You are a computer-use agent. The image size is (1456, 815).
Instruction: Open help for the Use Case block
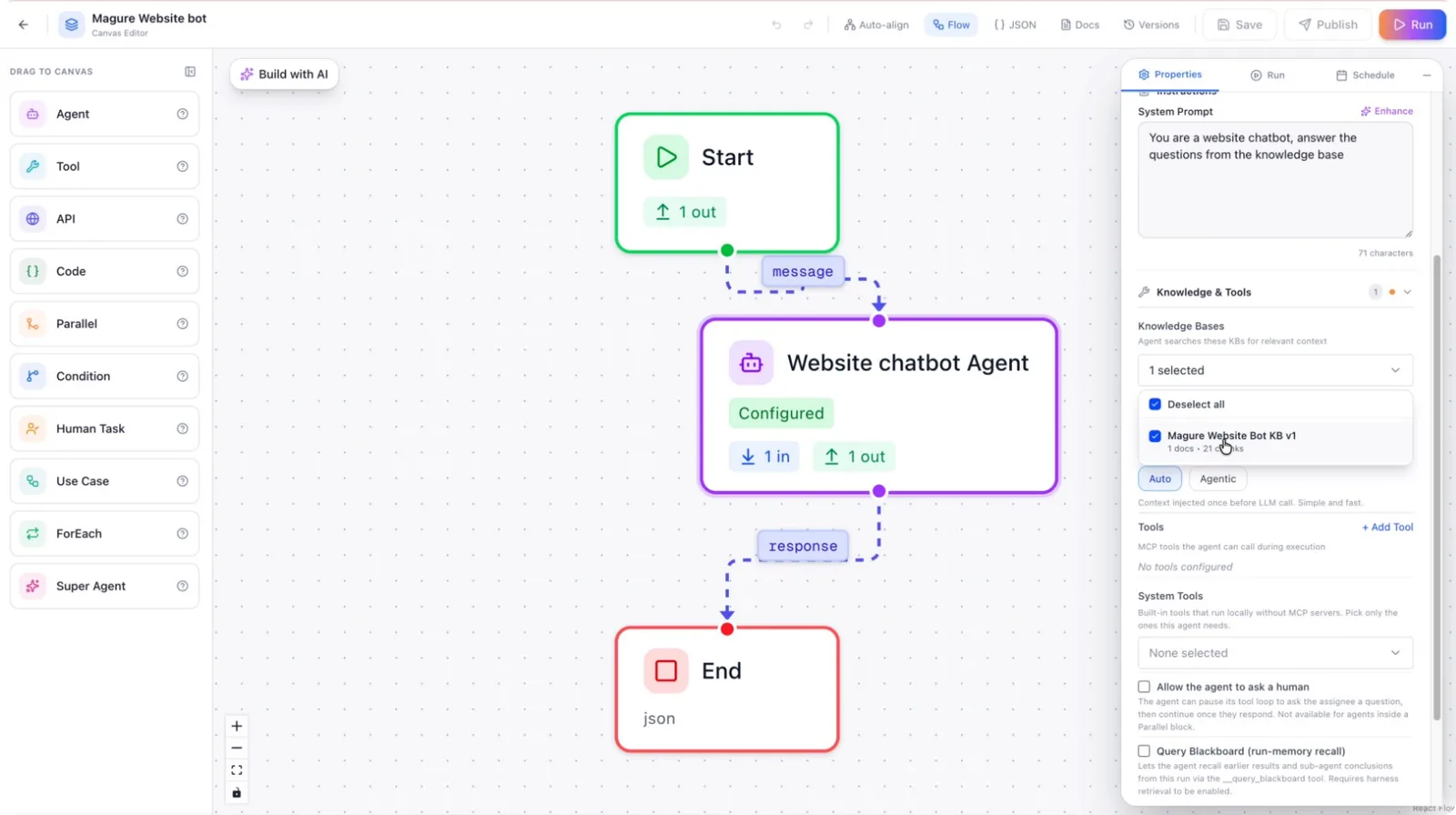click(182, 481)
